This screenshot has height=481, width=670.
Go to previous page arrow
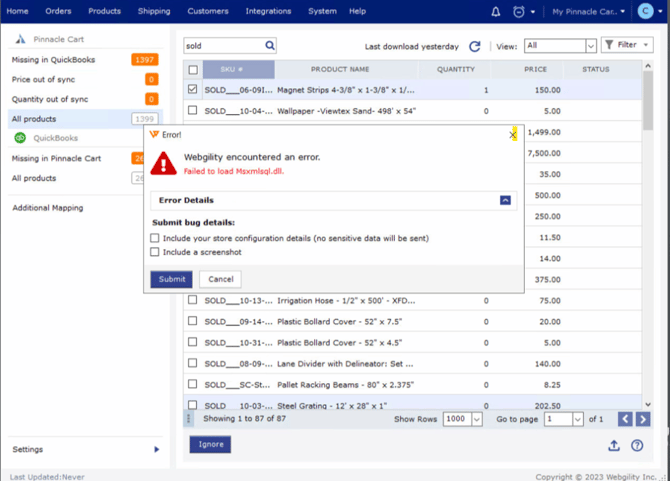tap(625, 419)
